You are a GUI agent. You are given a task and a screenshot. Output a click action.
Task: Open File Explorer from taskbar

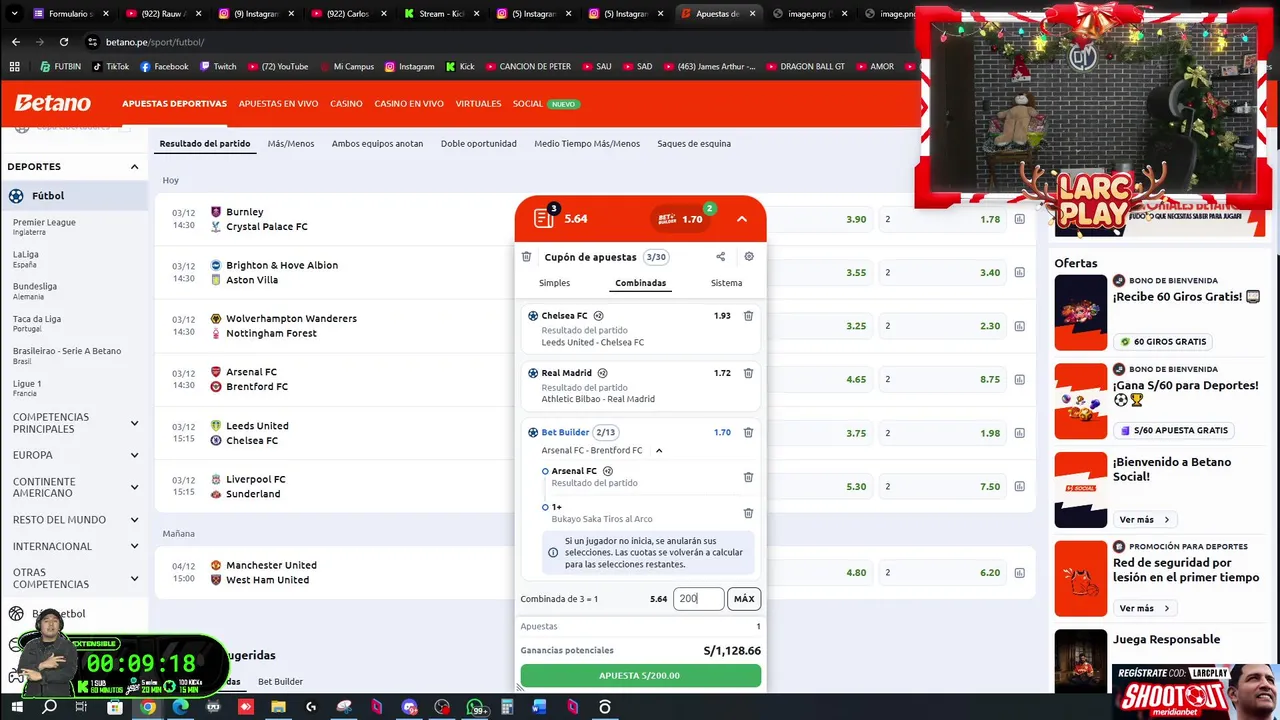point(278,707)
